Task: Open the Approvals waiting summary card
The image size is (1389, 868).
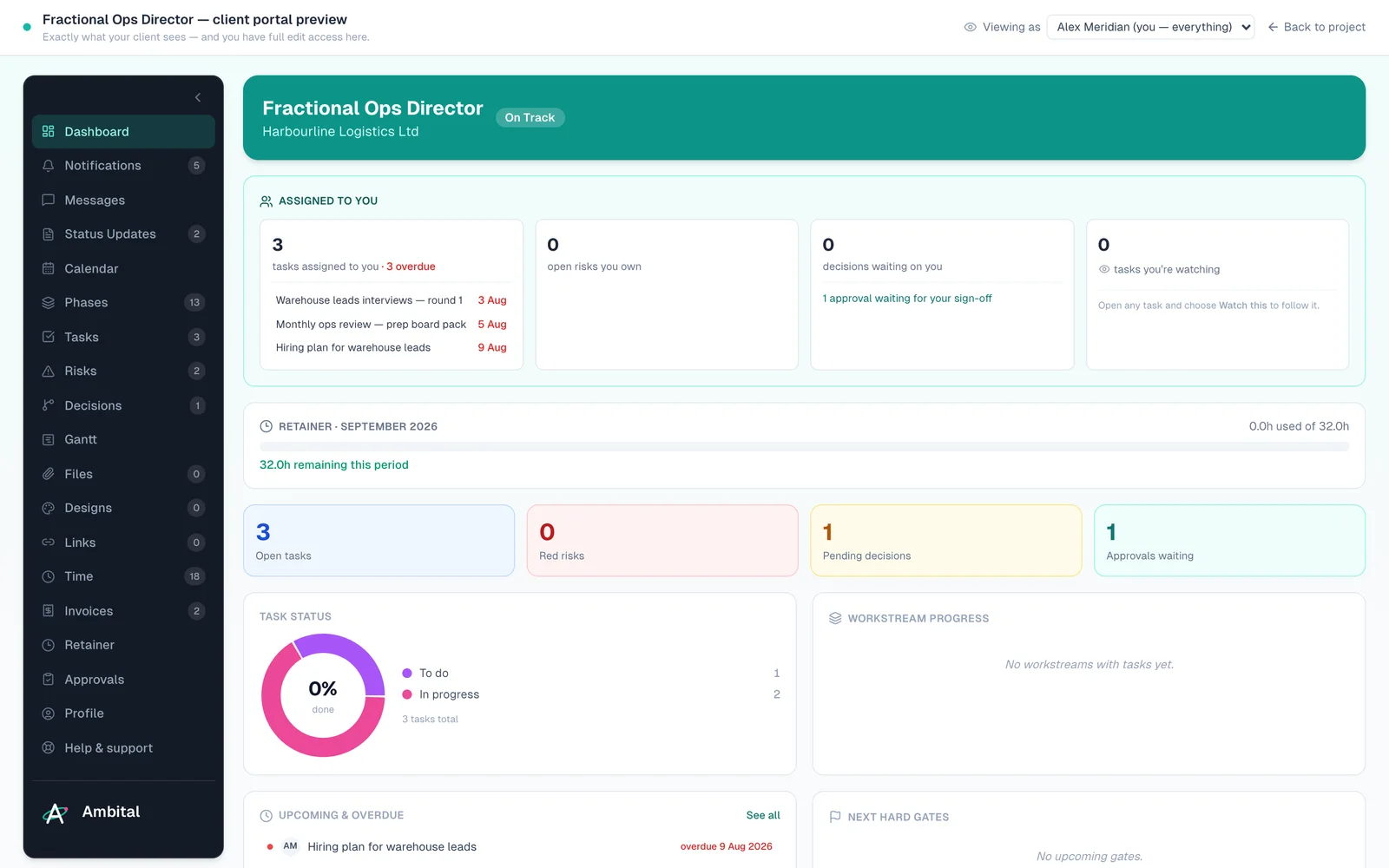Action: point(1229,541)
